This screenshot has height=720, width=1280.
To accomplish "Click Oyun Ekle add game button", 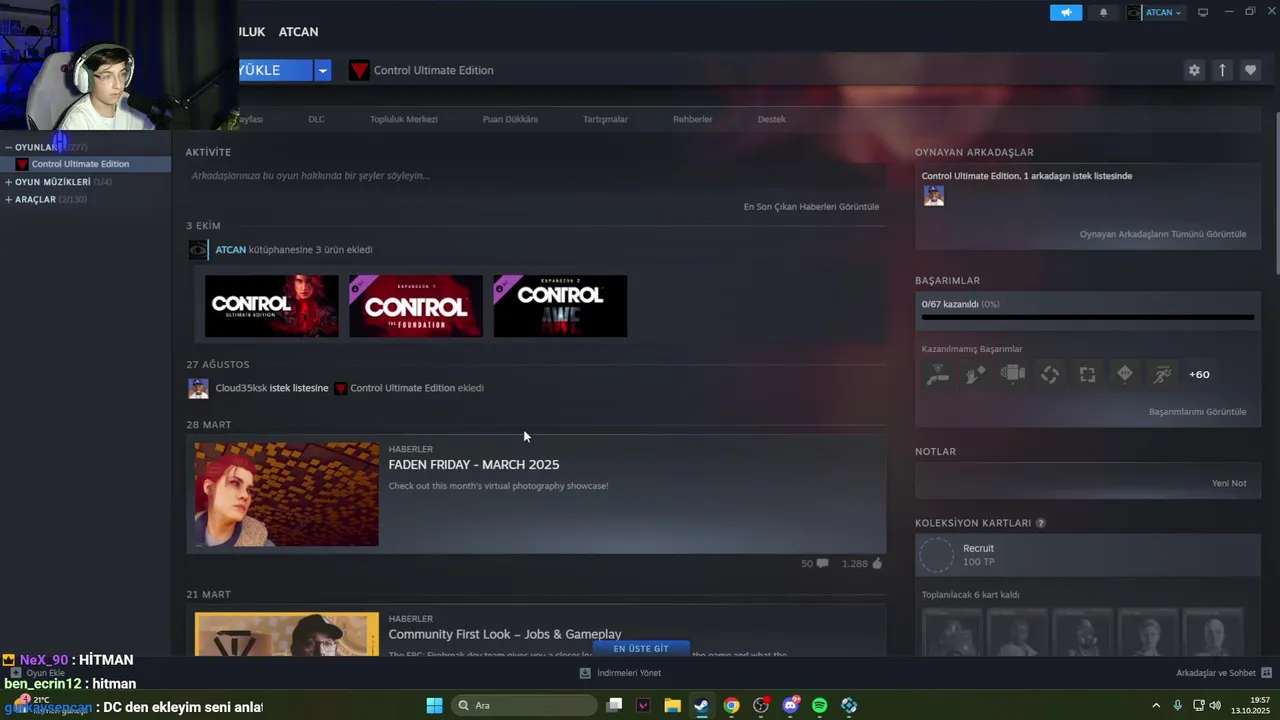I will point(38,673).
